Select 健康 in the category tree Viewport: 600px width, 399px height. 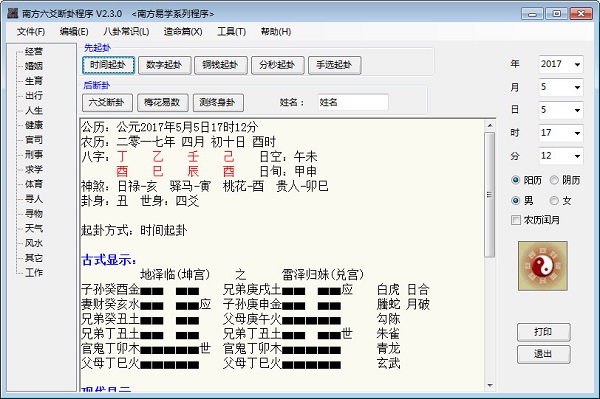tap(34, 125)
